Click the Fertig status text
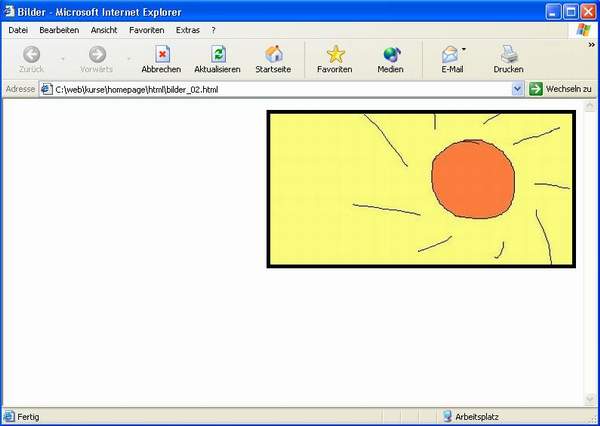This screenshot has height=426, width=600. pos(28,417)
